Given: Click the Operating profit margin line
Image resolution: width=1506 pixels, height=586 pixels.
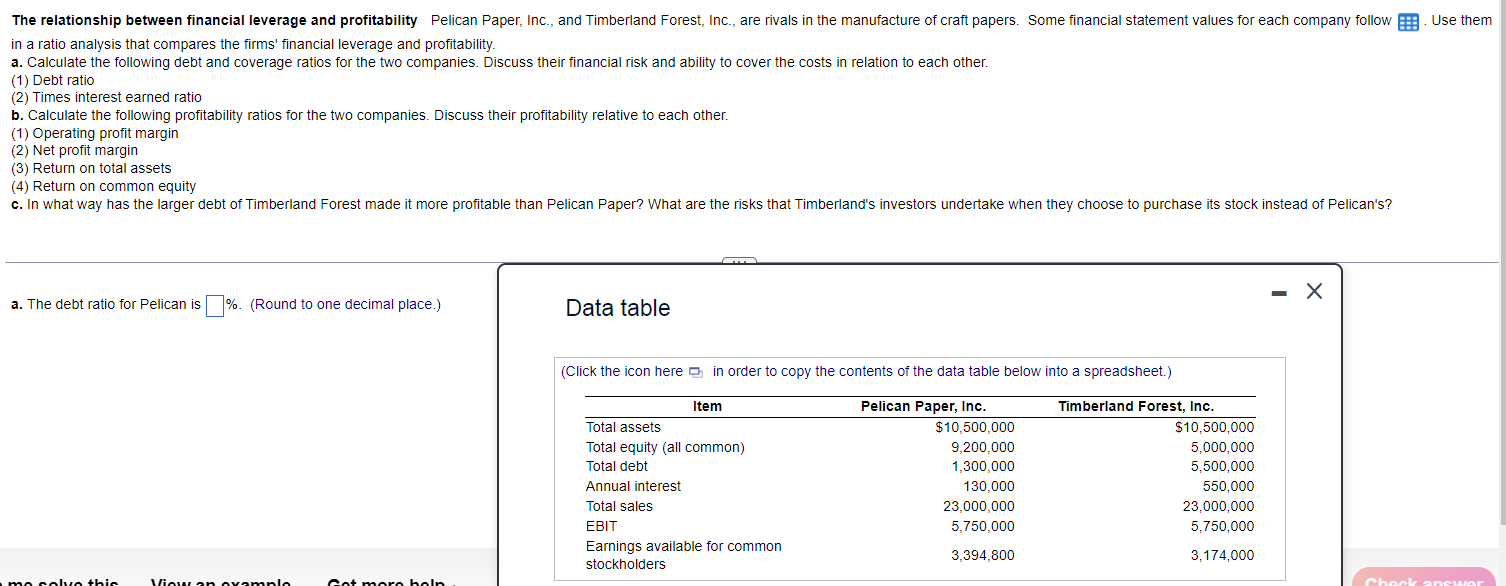Looking at the screenshot, I should click(x=95, y=133).
